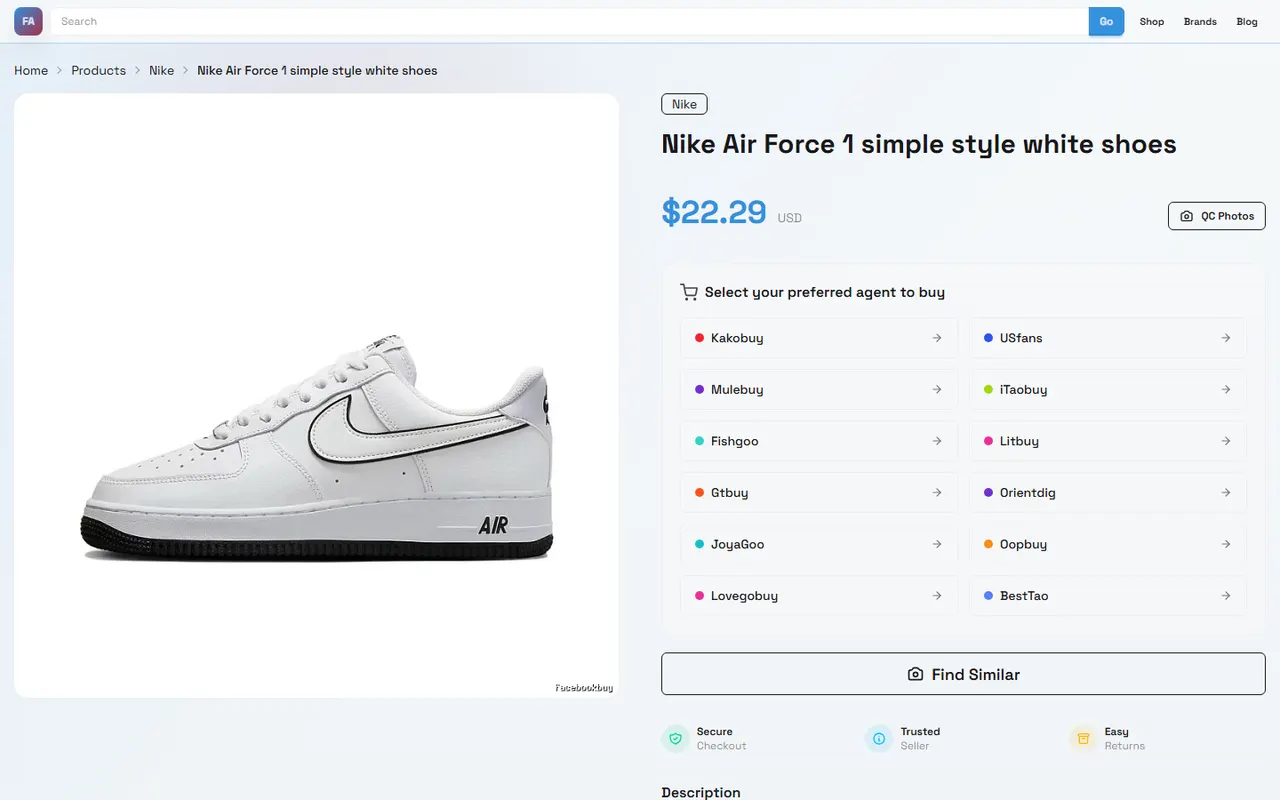Choose JoyaGoo as buying agent
The width and height of the screenshot is (1280, 800).
(x=819, y=544)
